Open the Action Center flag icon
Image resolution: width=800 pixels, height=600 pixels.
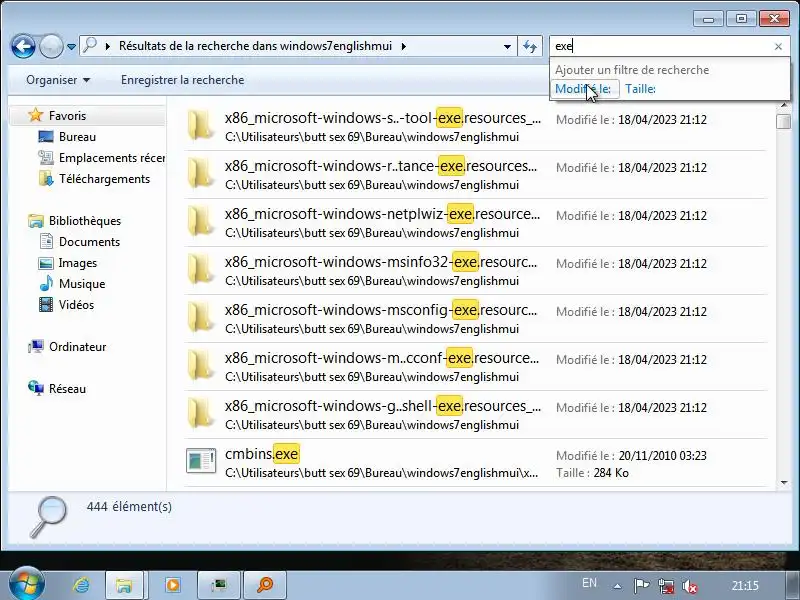pos(641,585)
